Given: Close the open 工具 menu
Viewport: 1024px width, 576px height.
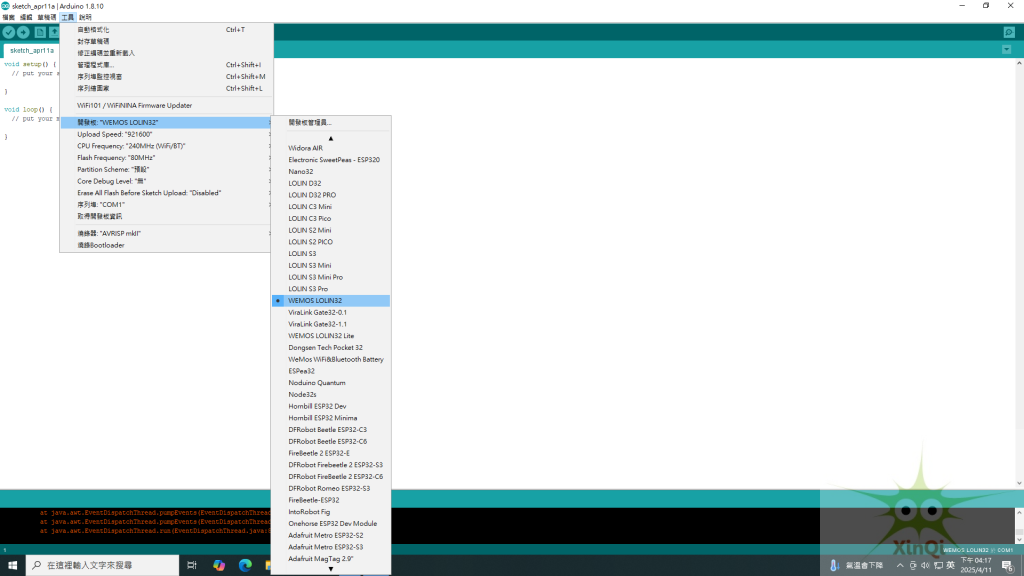Looking at the screenshot, I should pos(68,18).
